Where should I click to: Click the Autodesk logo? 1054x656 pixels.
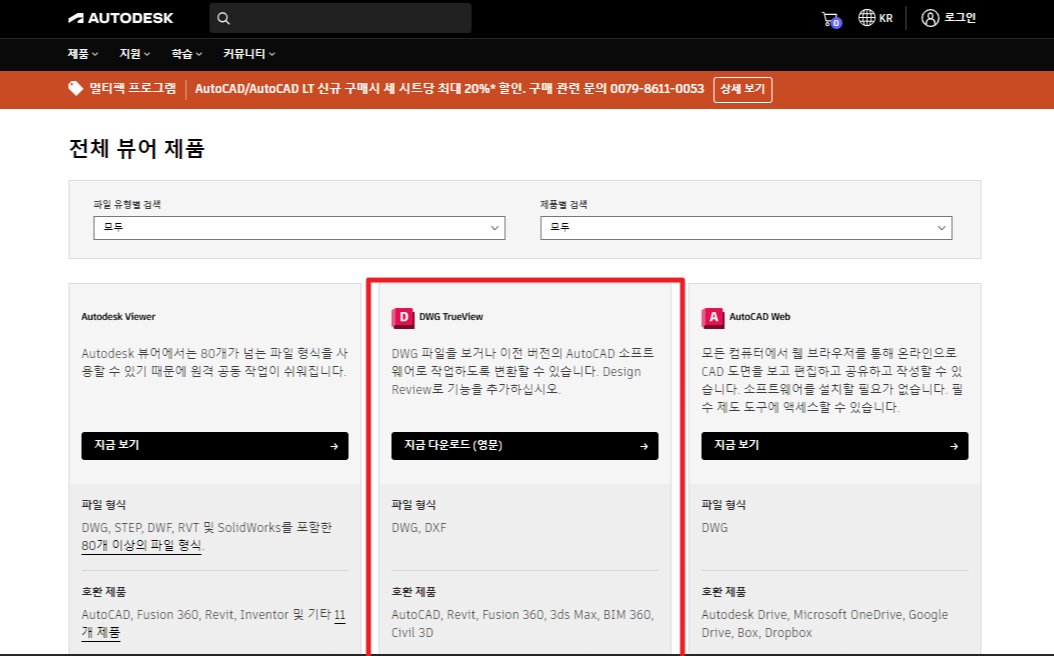pos(120,18)
